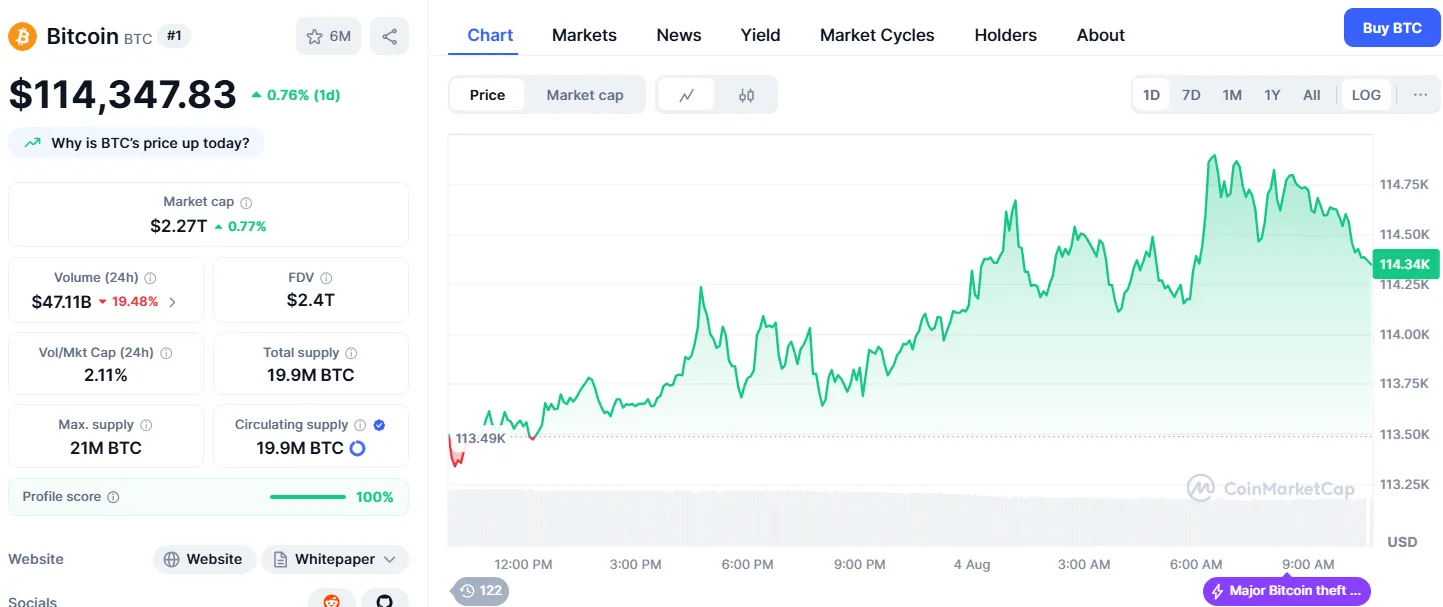
Task: Select the Price toggle option
Action: [x=487, y=95]
